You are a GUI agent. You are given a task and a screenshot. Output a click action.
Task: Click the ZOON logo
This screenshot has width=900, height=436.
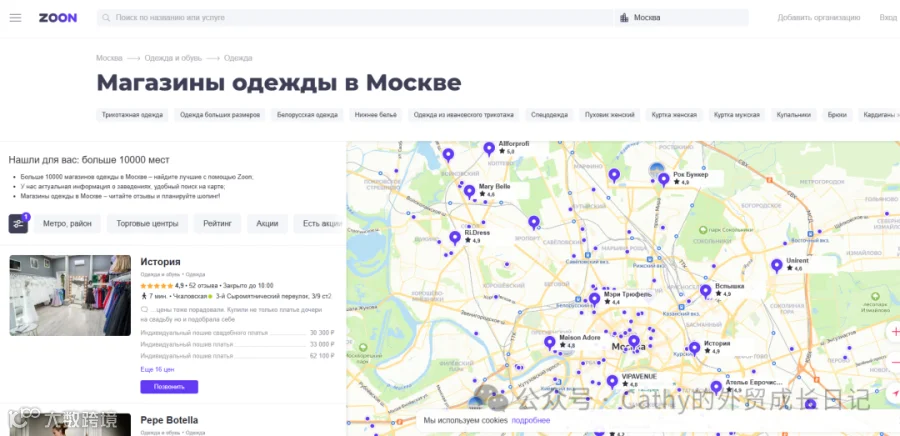[x=58, y=18]
